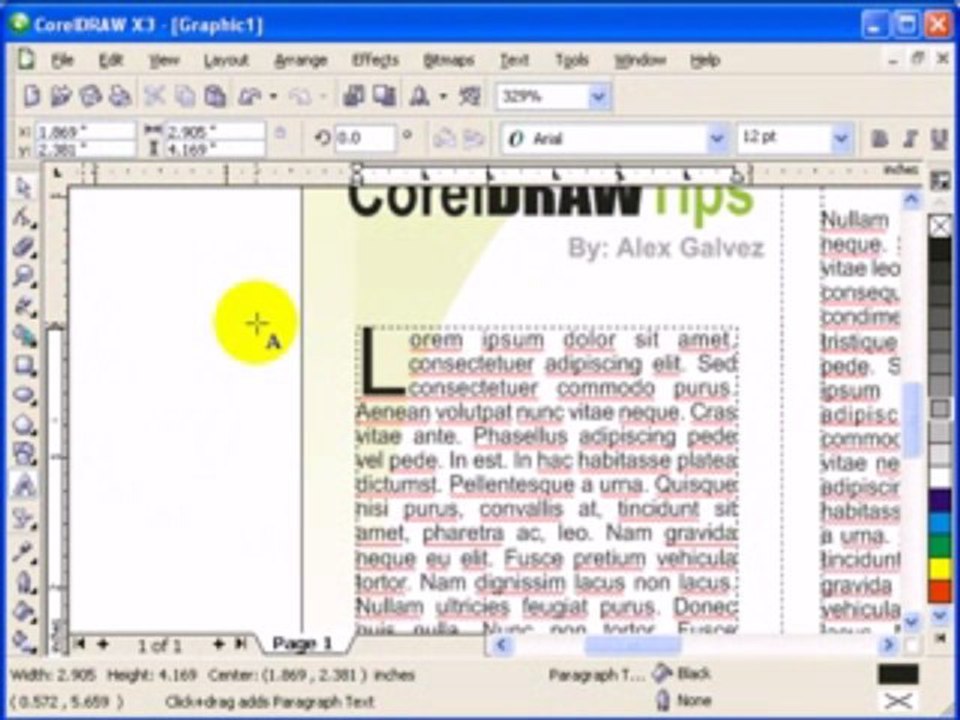This screenshot has height=720, width=960.
Task: Click the mirror horizontally button
Action: pos(443,139)
